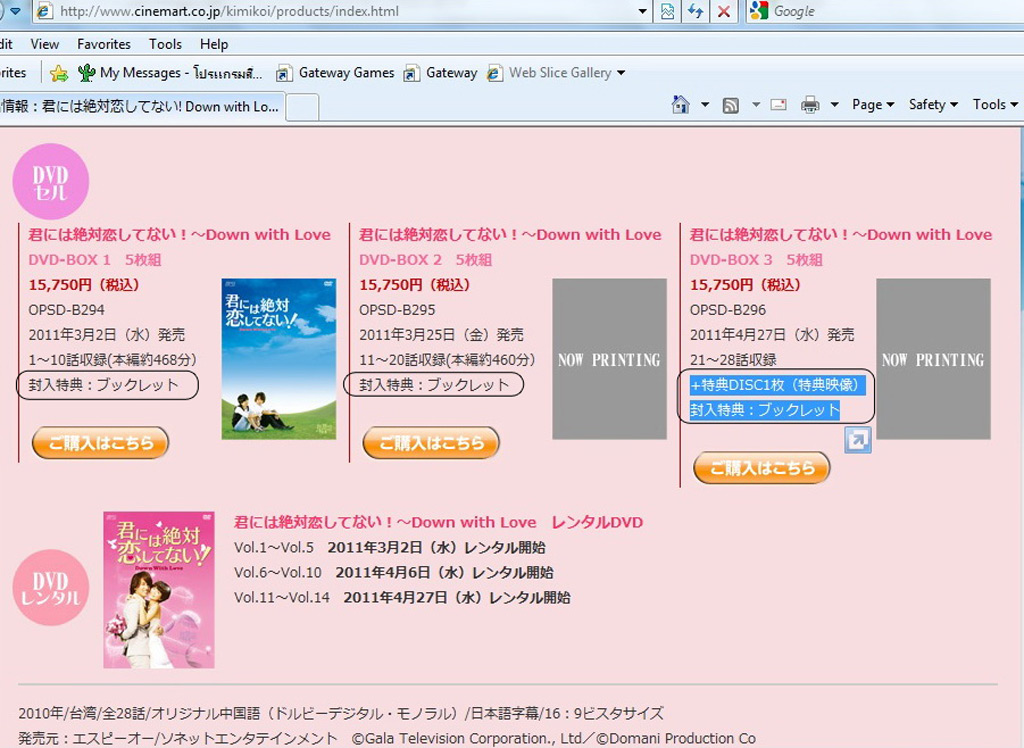Click the product code OPSD-B296
Image resolution: width=1024 pixels, height=748 pixels.
coord(728,310)
